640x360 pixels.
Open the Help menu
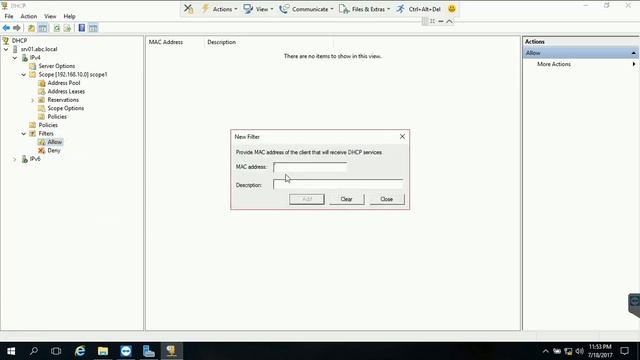click(69, 16)
